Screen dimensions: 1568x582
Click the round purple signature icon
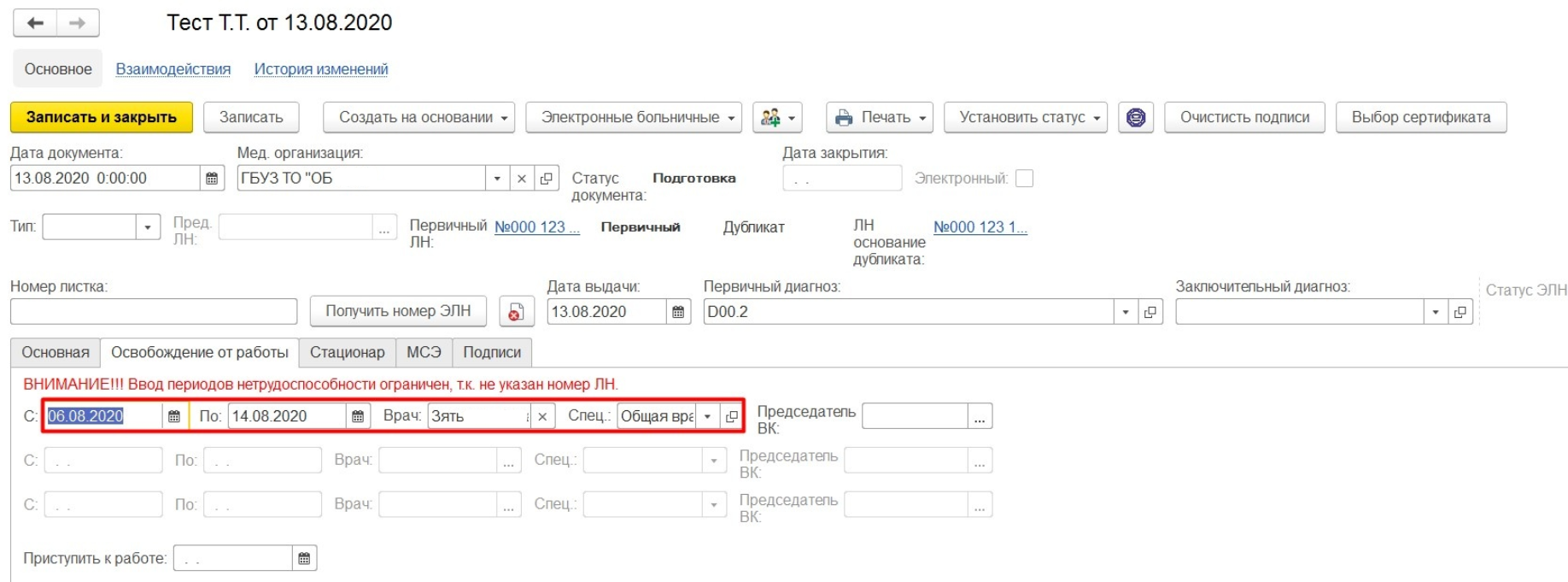pyautogui.click(x=1135, y=118)
